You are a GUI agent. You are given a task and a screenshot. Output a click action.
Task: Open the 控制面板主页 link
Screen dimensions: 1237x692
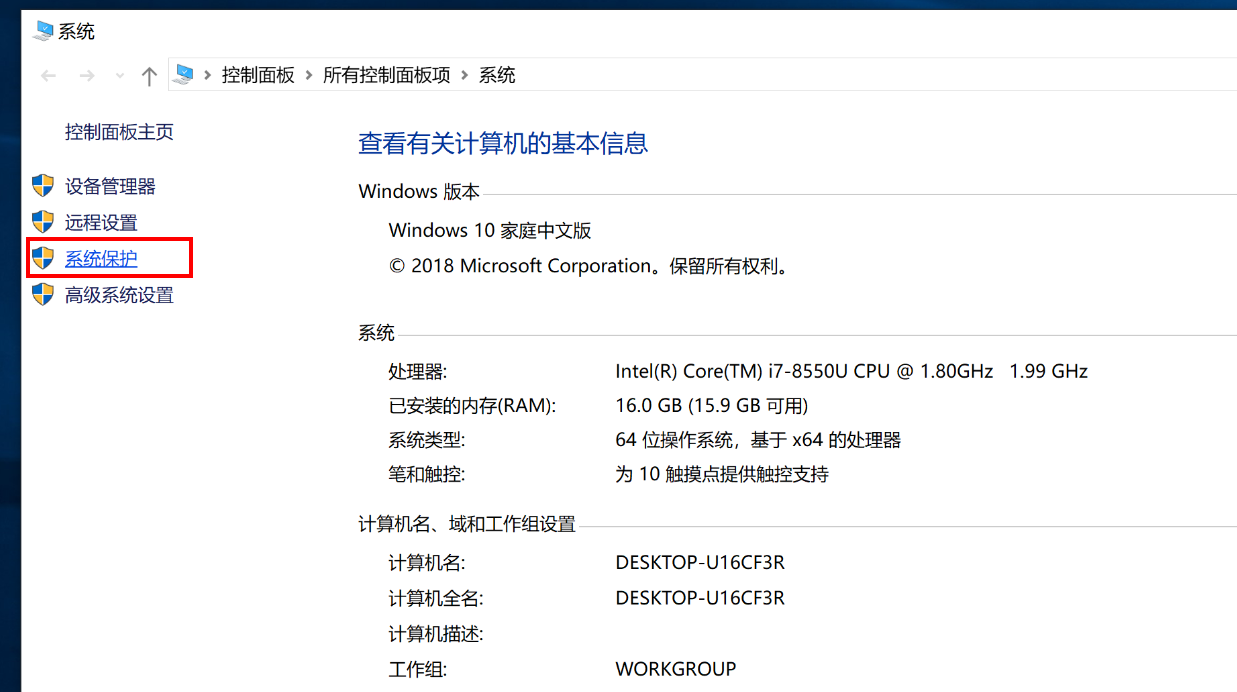pyautogui.click(x=119, y=132)
